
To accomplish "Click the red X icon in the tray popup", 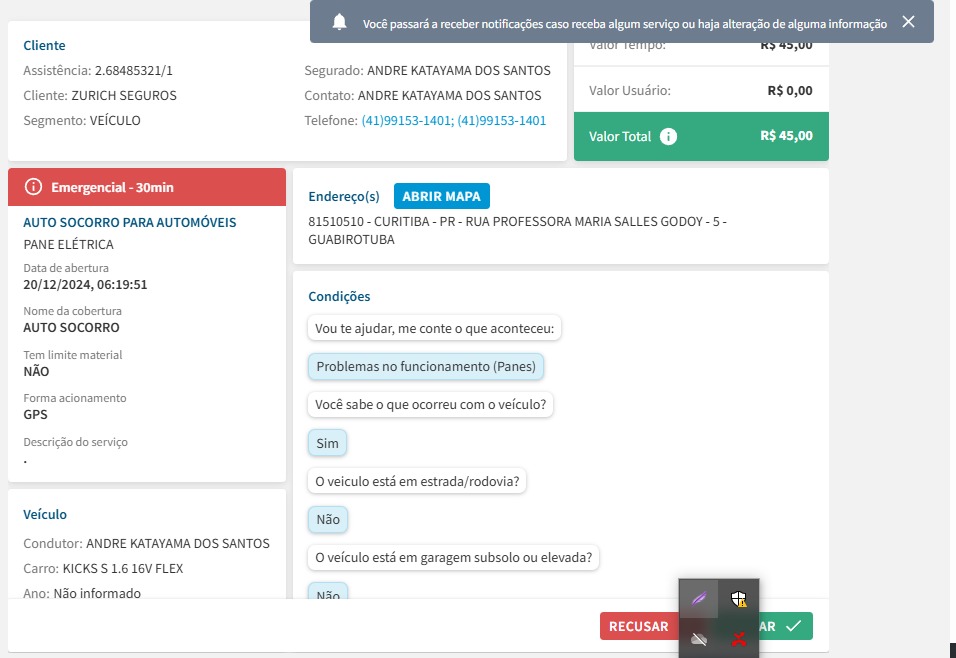I will click(x=738, y=639).
